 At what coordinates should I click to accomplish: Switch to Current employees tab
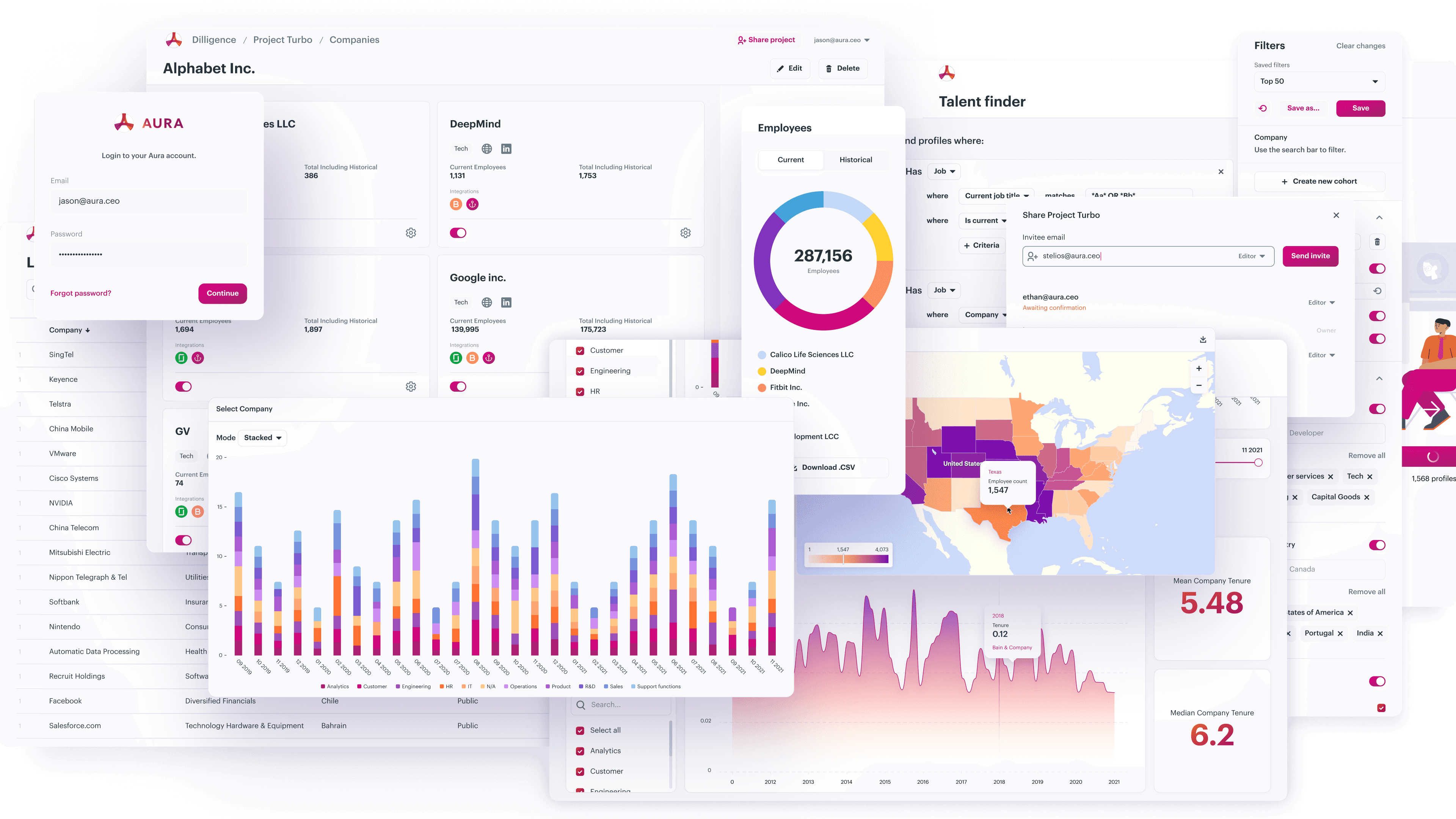pyautogui.click(x=790, y=160)
